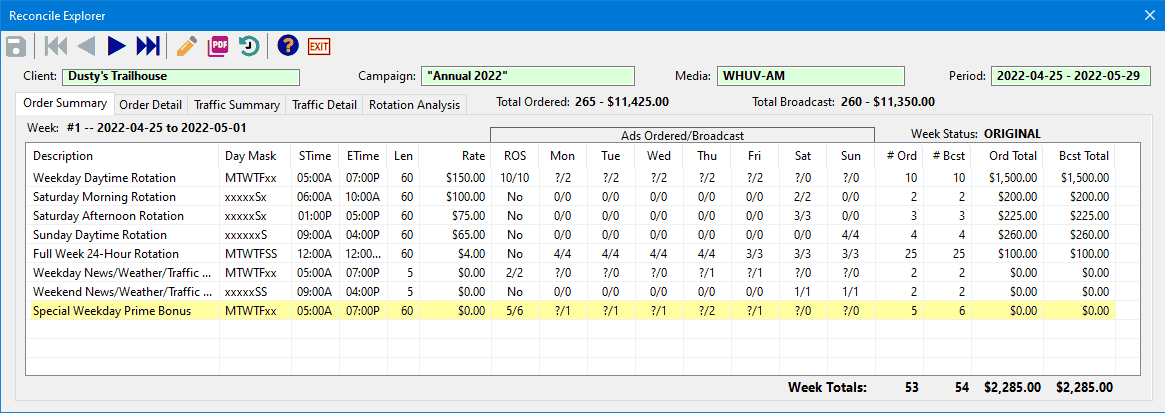
Task: Switch to the Order Detail tab
Action: tap(150, 105)
